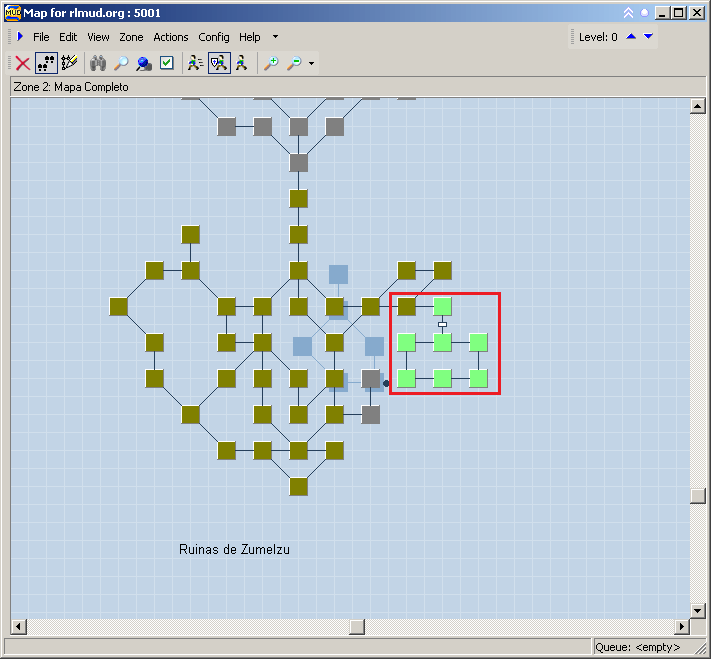Toggle the shielded walker mode button

click(219, 63)
